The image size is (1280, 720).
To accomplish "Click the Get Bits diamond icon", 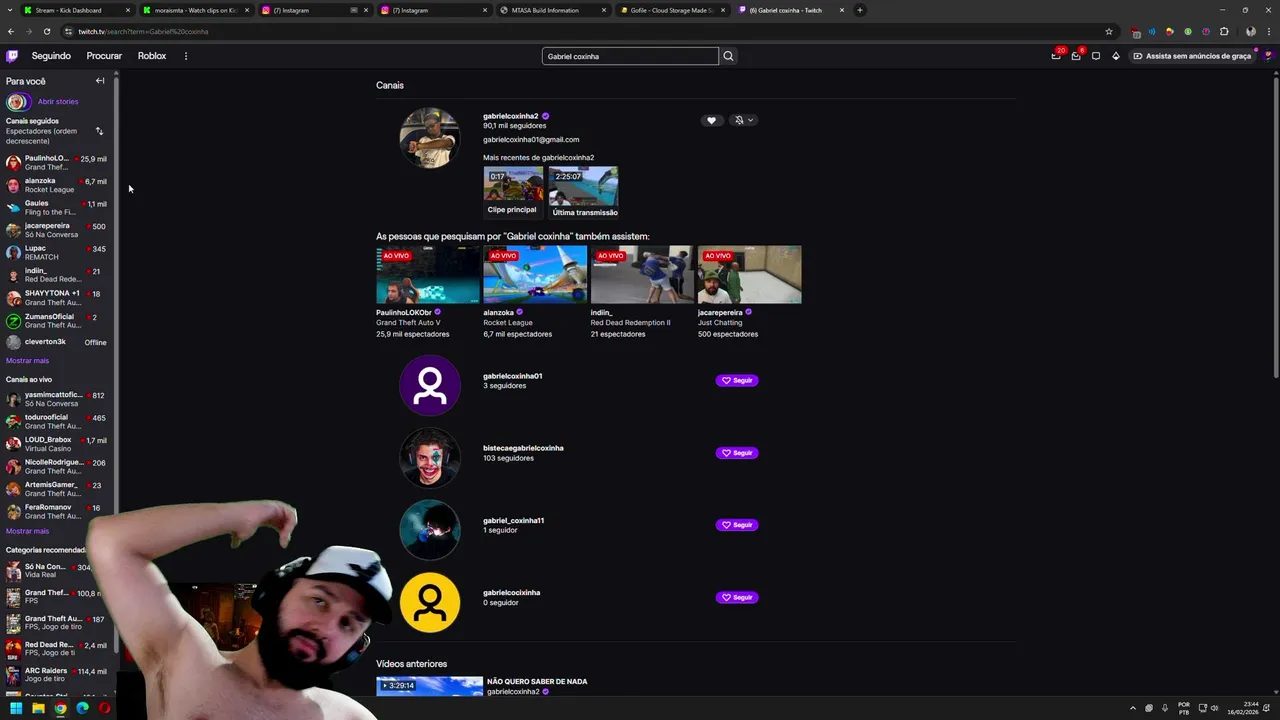I will click(x=1116, y=56).
